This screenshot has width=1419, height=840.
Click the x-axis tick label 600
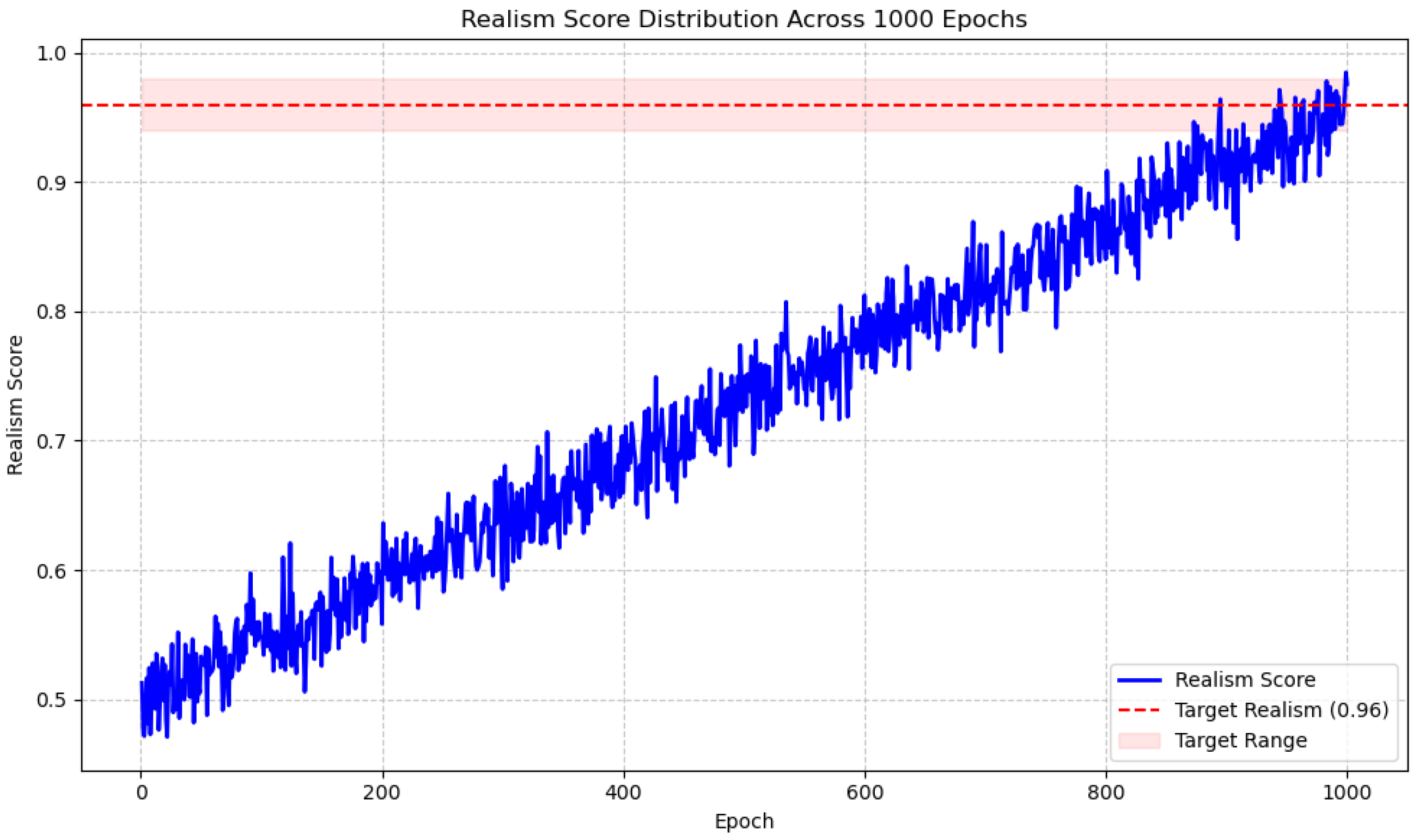pos(865,793)
